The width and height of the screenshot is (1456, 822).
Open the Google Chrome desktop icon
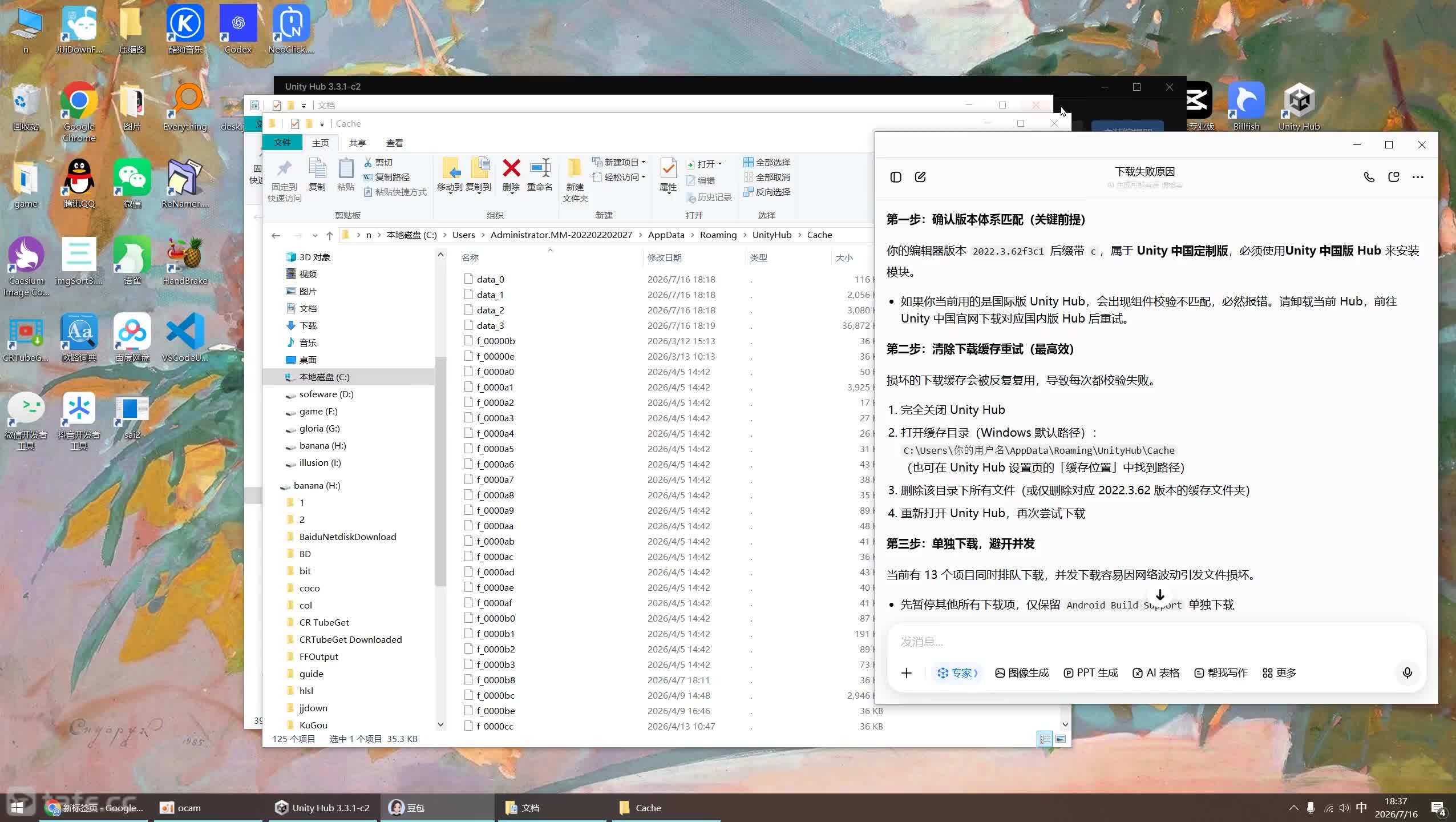click(79, 112)
